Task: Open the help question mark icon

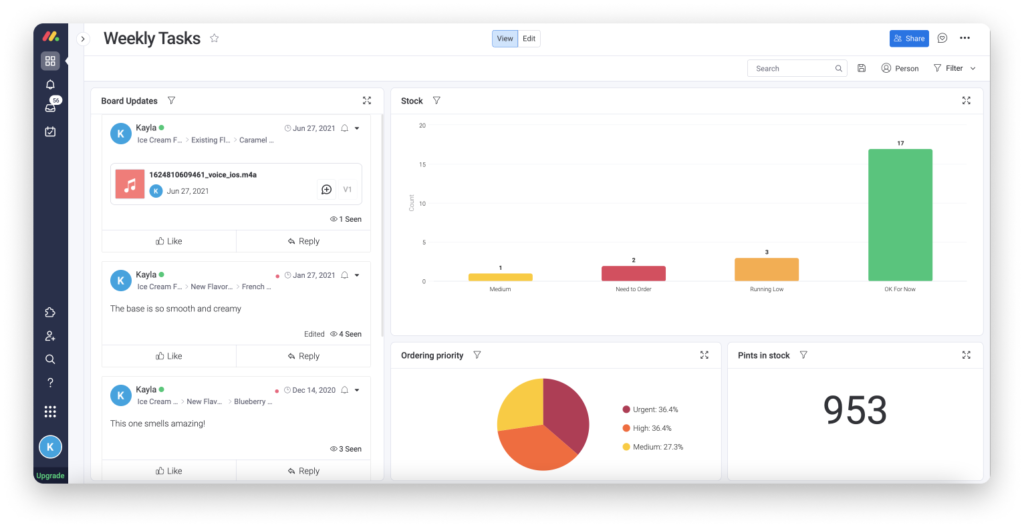Action: [x=50, y=383]
